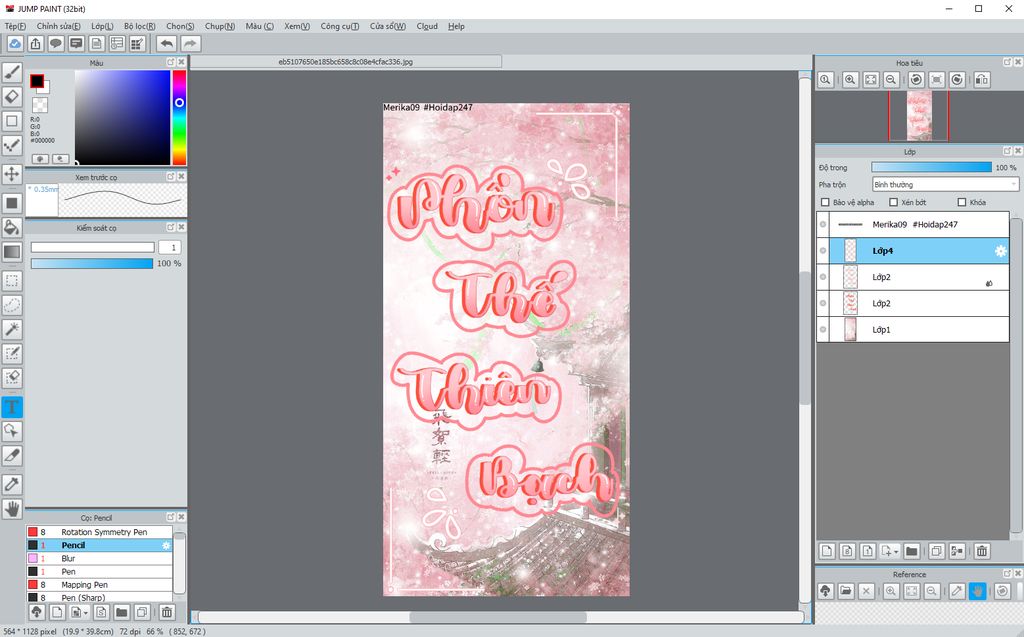Duplicate layer icon in layer panel
The width and height of the screenshot is (1024, 637).
pos(936,551)
